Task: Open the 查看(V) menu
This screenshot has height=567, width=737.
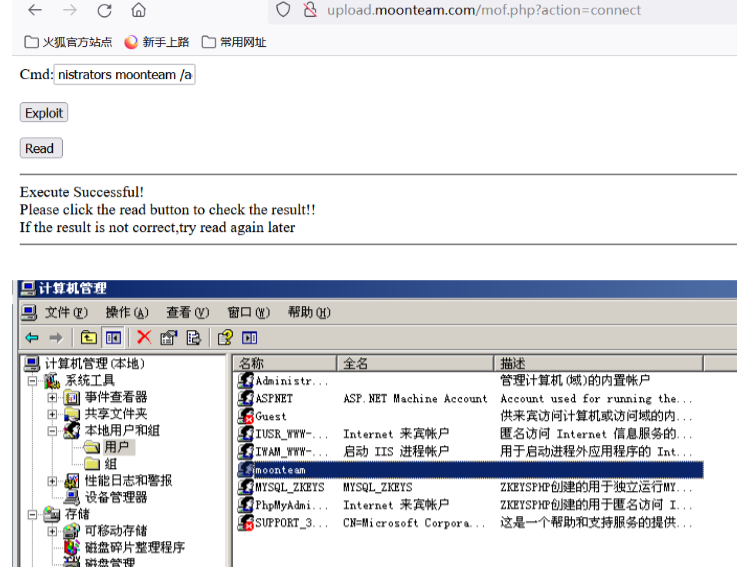Action: (x=187, y=312)
